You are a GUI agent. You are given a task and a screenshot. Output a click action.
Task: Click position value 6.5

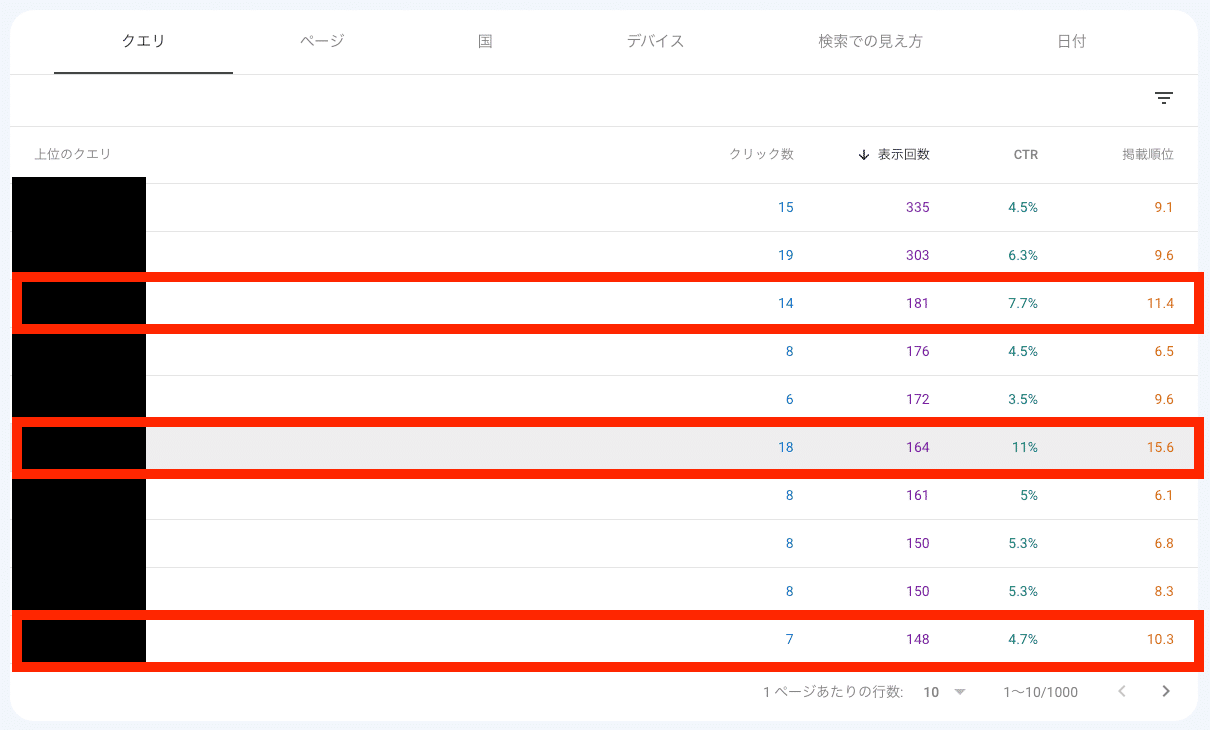click(1164, 351)
